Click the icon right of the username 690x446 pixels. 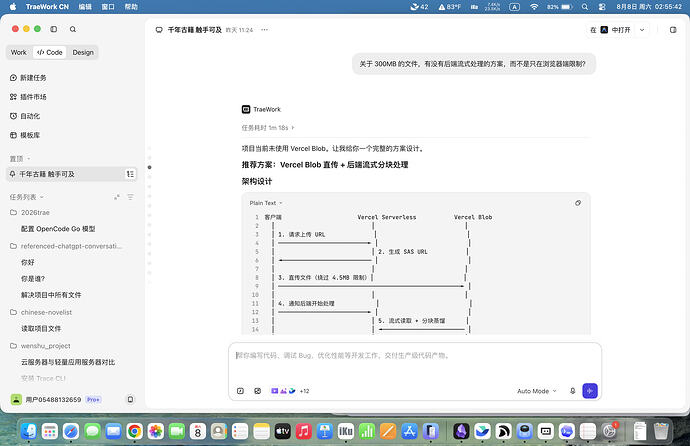(x=130, y=399)
